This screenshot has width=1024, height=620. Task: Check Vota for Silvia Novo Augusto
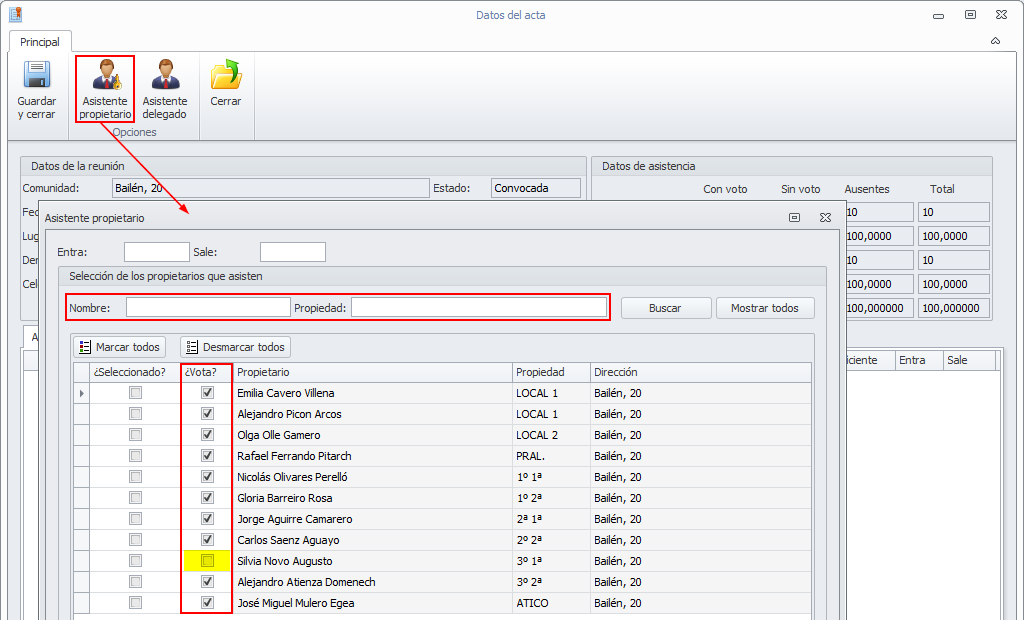[x=207, y=561]
